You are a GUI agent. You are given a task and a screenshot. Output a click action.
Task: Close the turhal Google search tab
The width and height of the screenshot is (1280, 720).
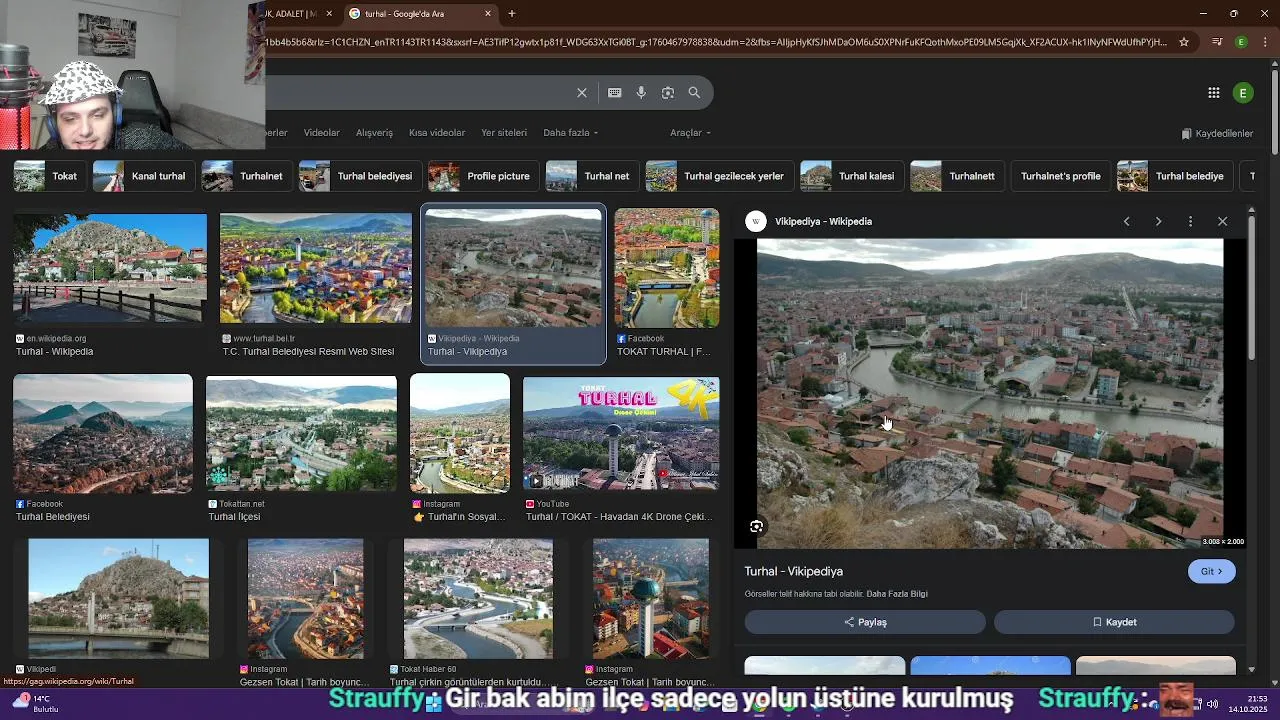pyautogui.click(x=488, y=14)
